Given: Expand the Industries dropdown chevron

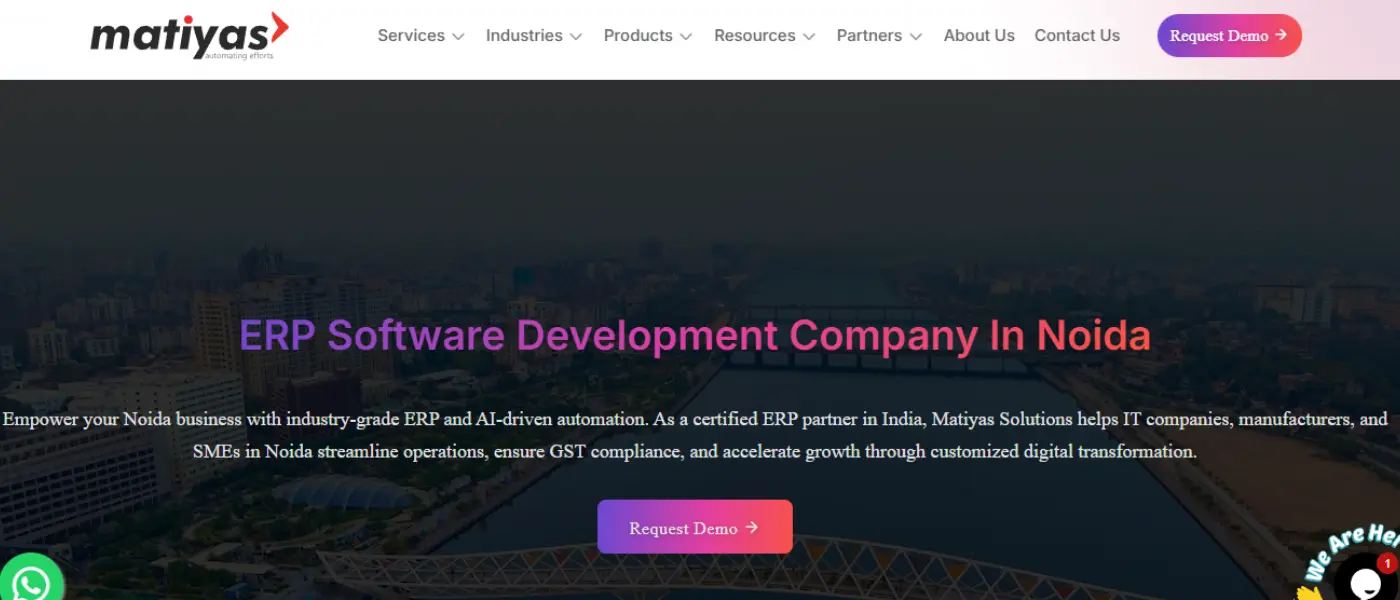Looking at the screenshot, I should click(x=576, y=37).
